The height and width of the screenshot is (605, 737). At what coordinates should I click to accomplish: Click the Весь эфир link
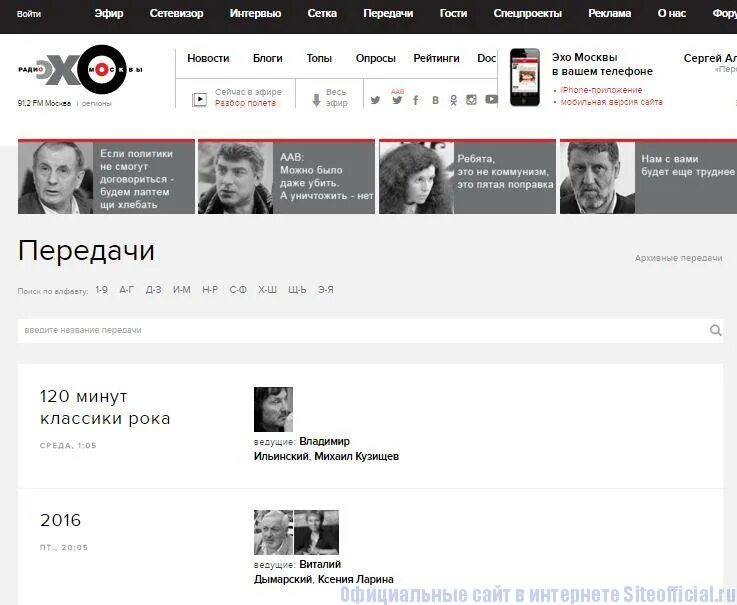click(x=336, y=98)
